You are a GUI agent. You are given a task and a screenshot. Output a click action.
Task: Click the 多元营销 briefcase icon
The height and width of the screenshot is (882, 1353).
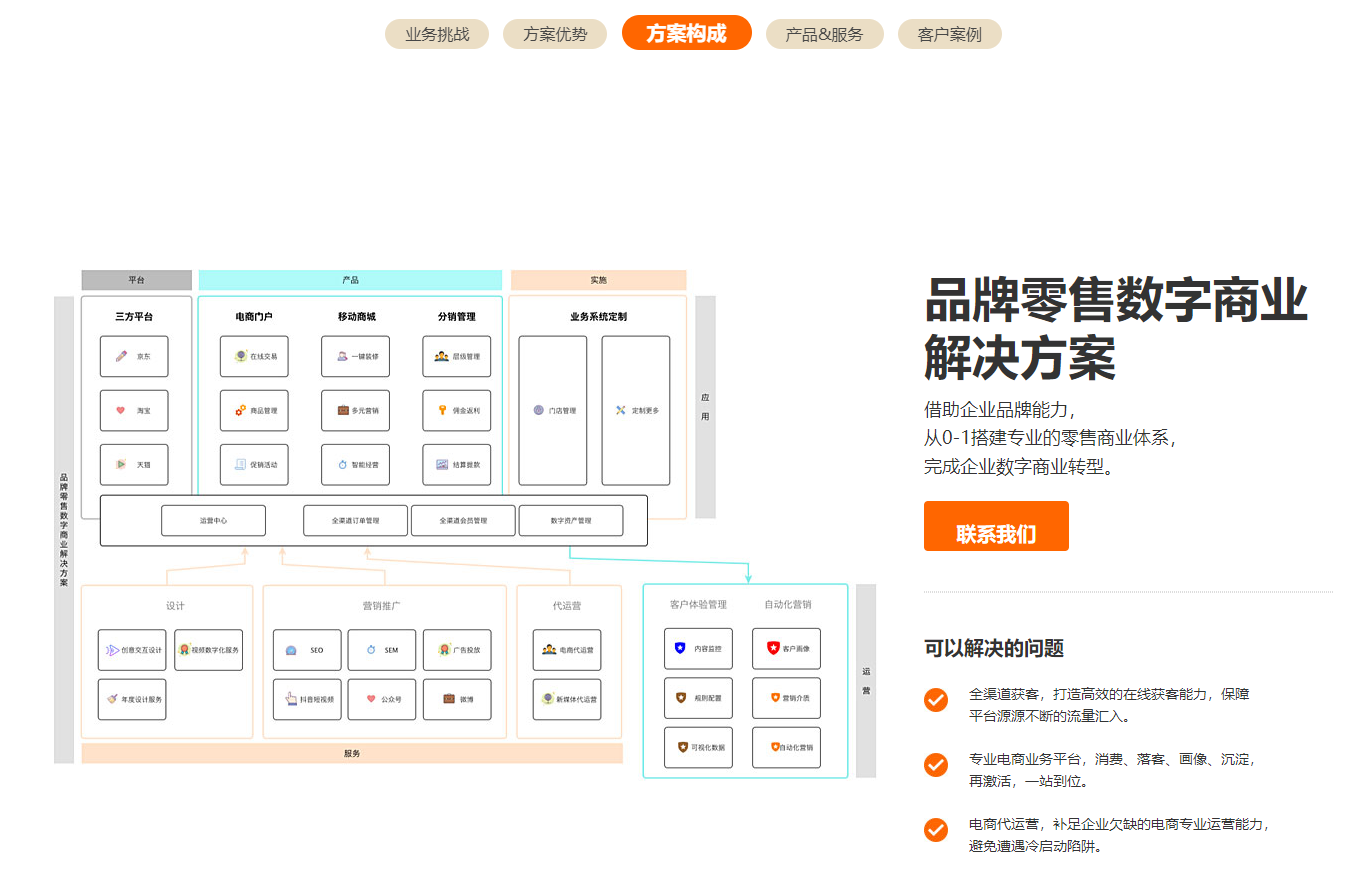pyautogui.click(x=343, y=410)
